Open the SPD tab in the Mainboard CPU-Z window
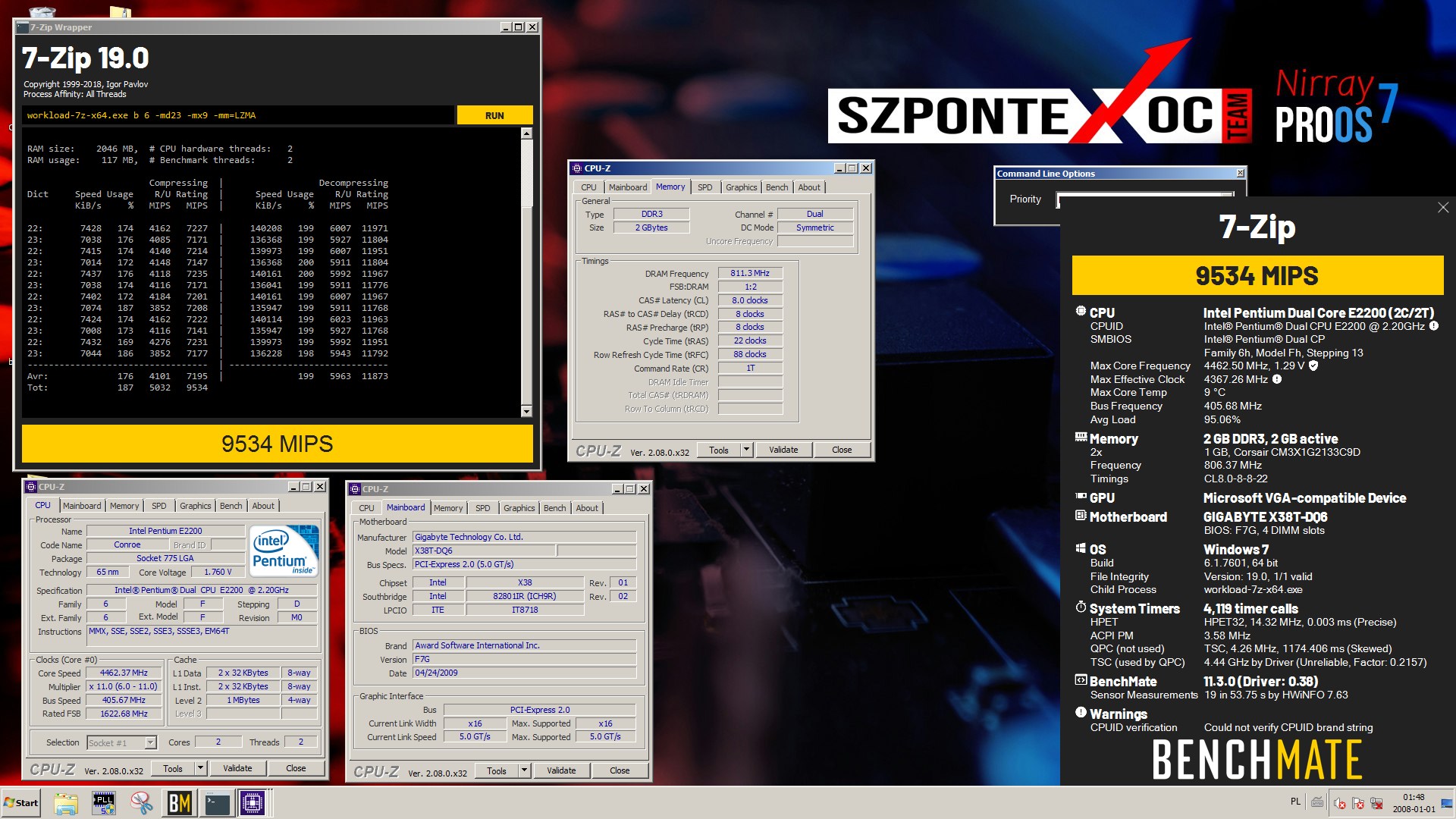 (x=482, y=508)
